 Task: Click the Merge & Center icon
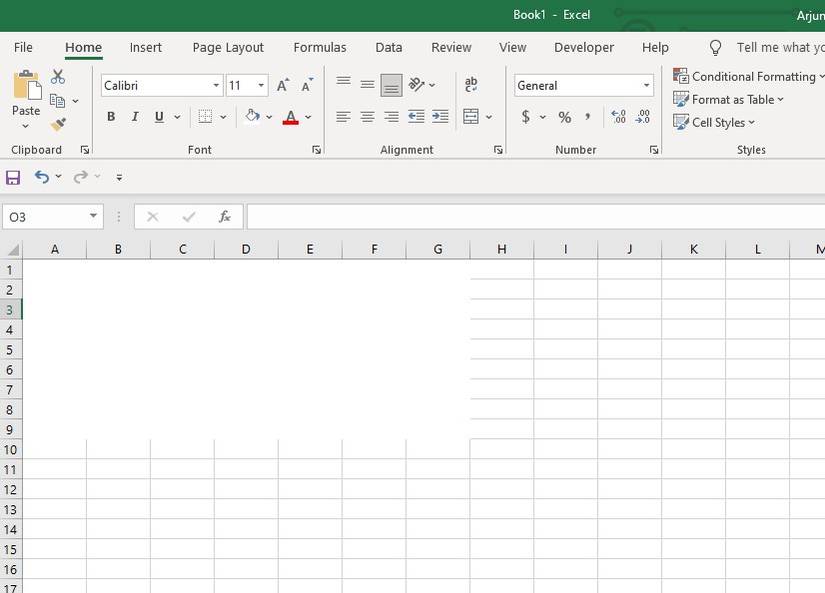(x=471, y=117)
